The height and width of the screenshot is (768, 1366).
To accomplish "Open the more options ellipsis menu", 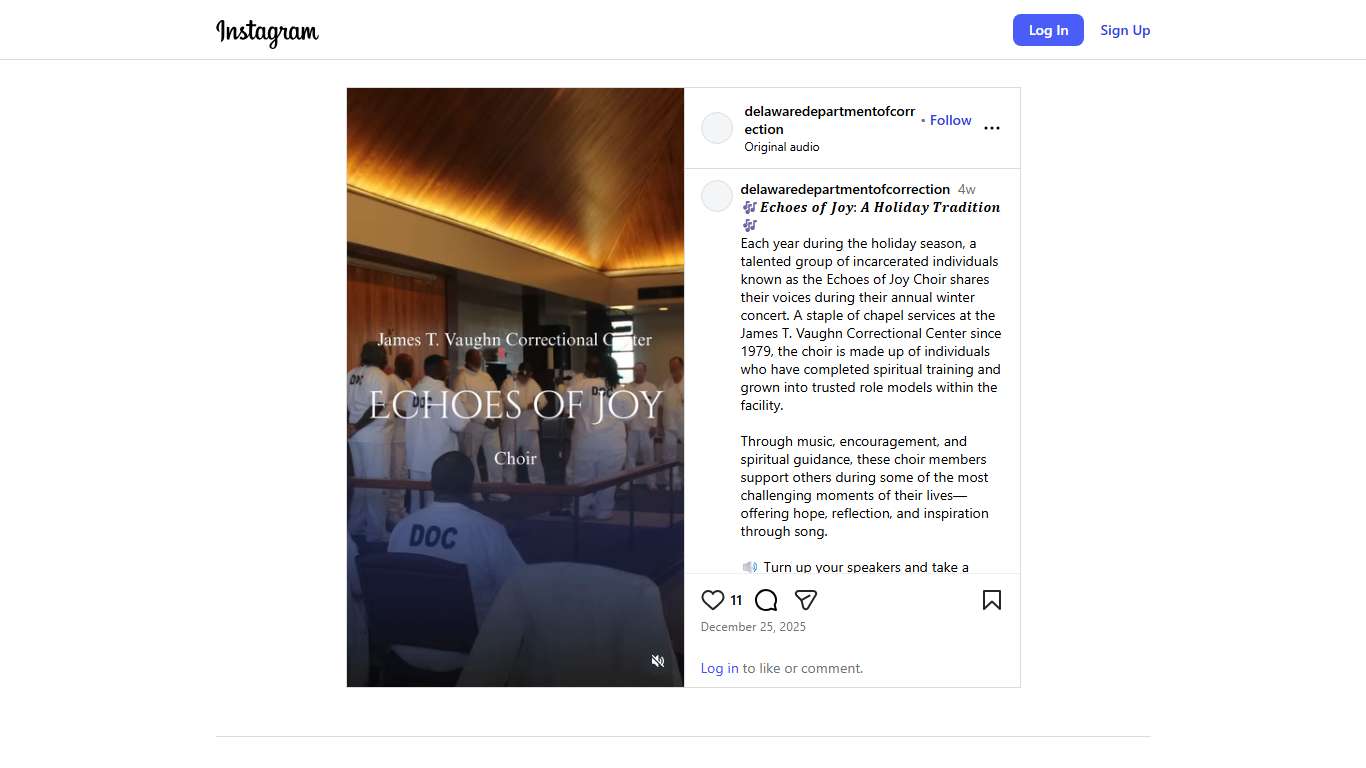I will click(991, 128).
